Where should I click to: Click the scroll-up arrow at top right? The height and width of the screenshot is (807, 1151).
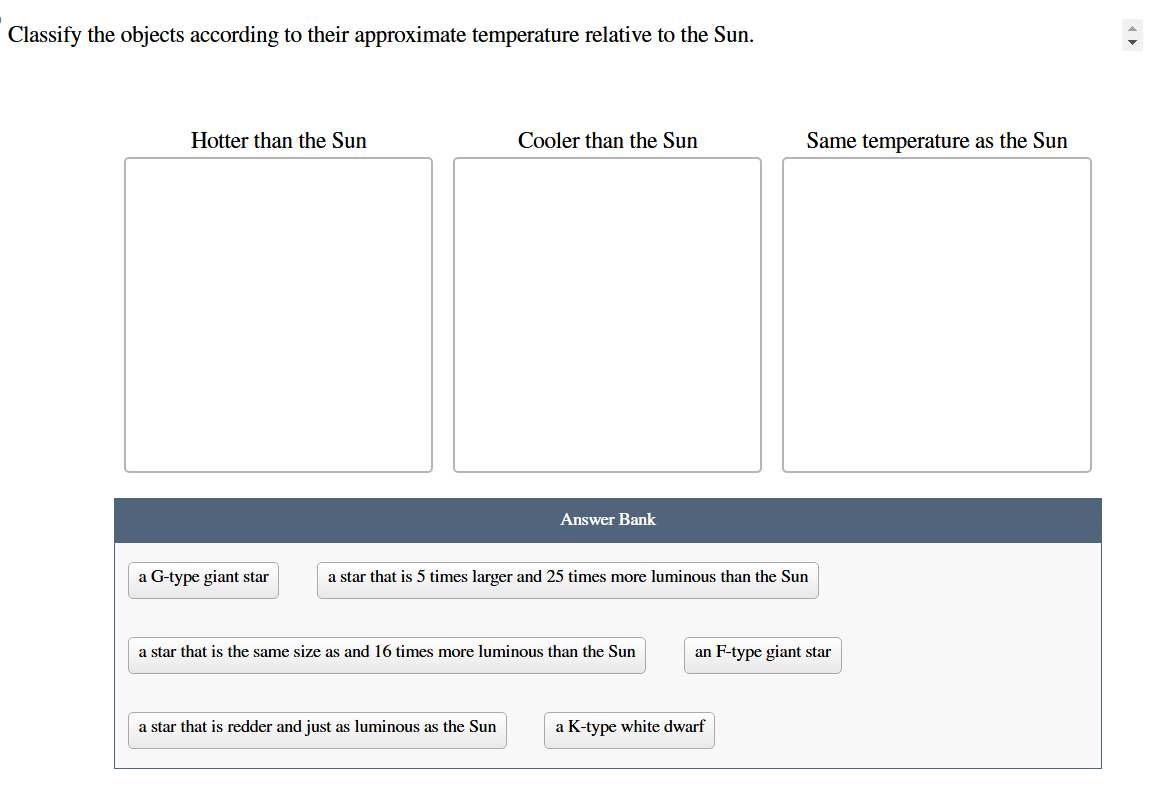(x=1132, y=28)
